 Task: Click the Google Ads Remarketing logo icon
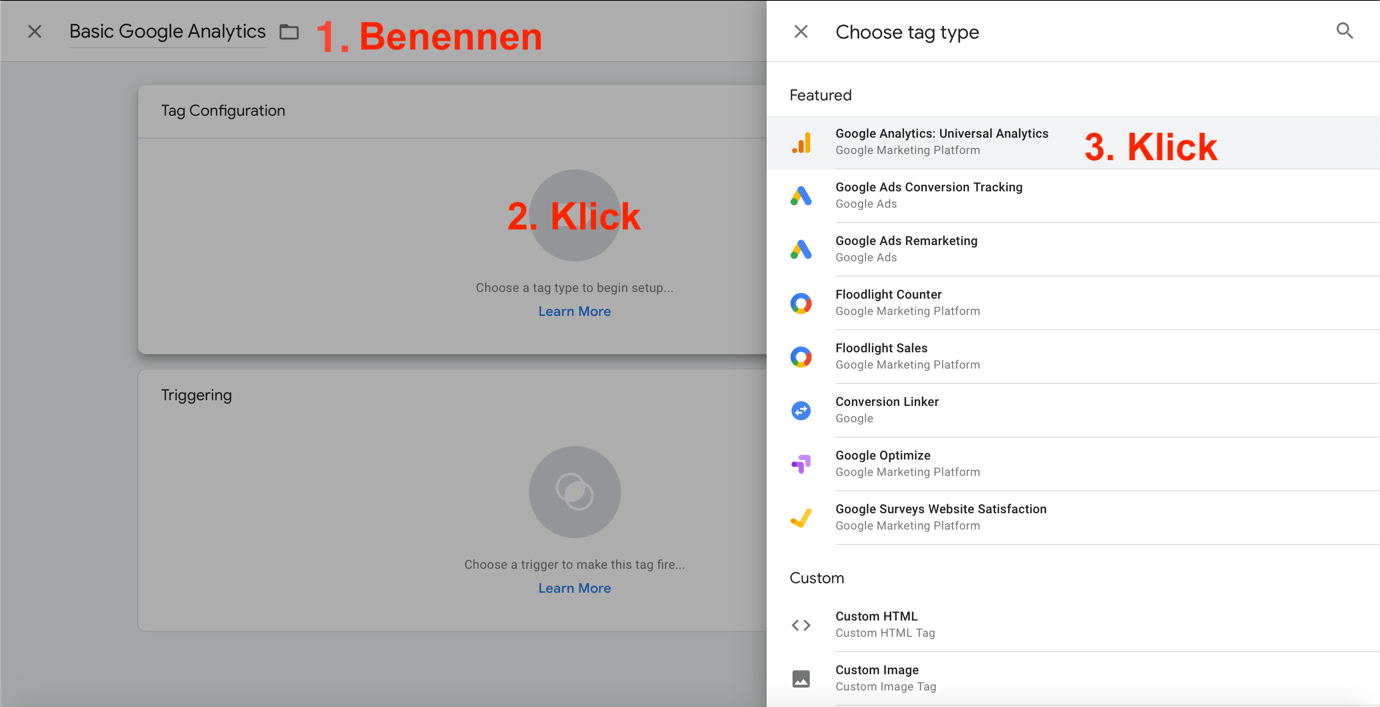coord(801,250)
